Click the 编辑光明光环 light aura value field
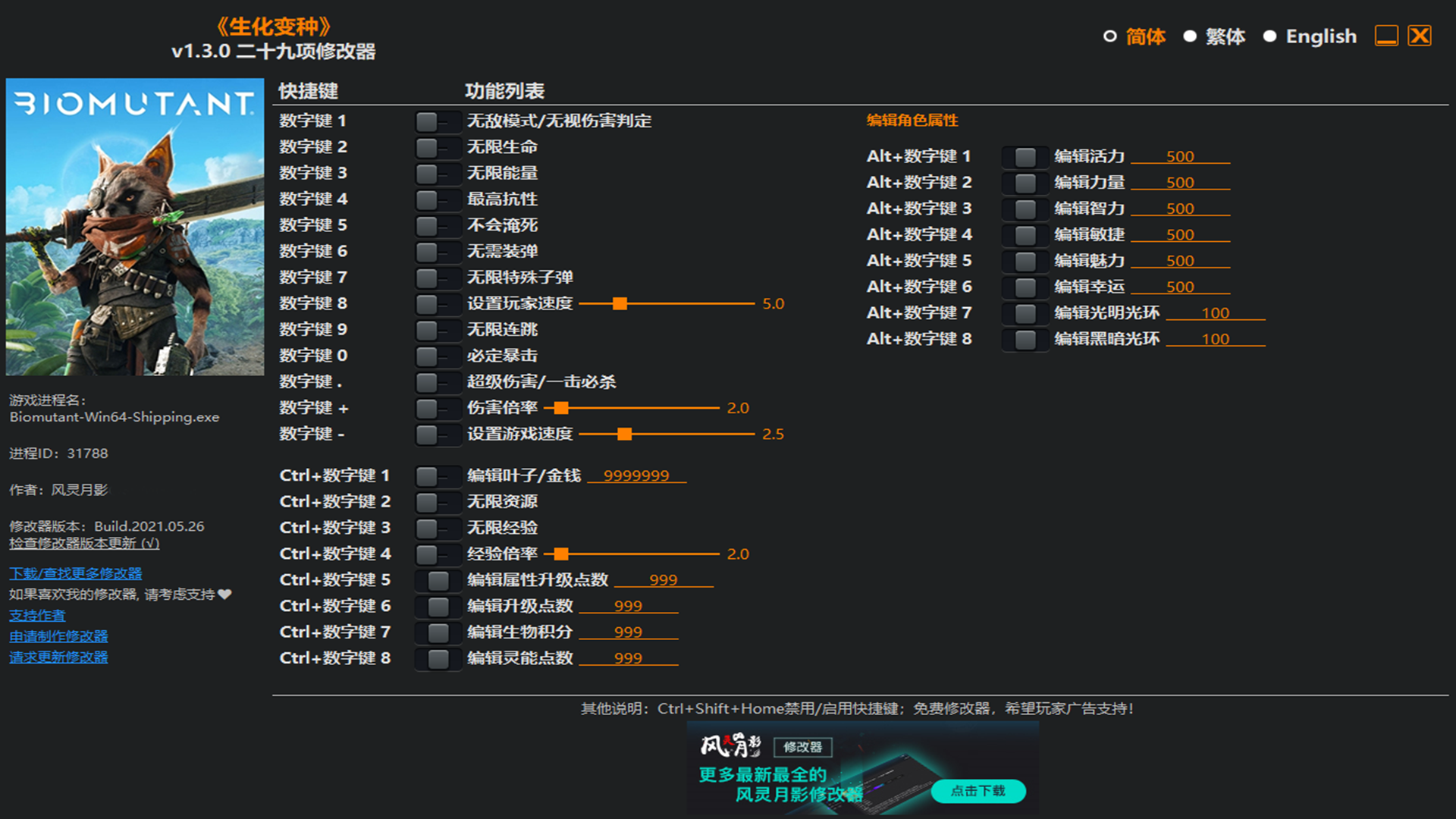The width and height of the screenshot is (1456, 819). 1215,313
